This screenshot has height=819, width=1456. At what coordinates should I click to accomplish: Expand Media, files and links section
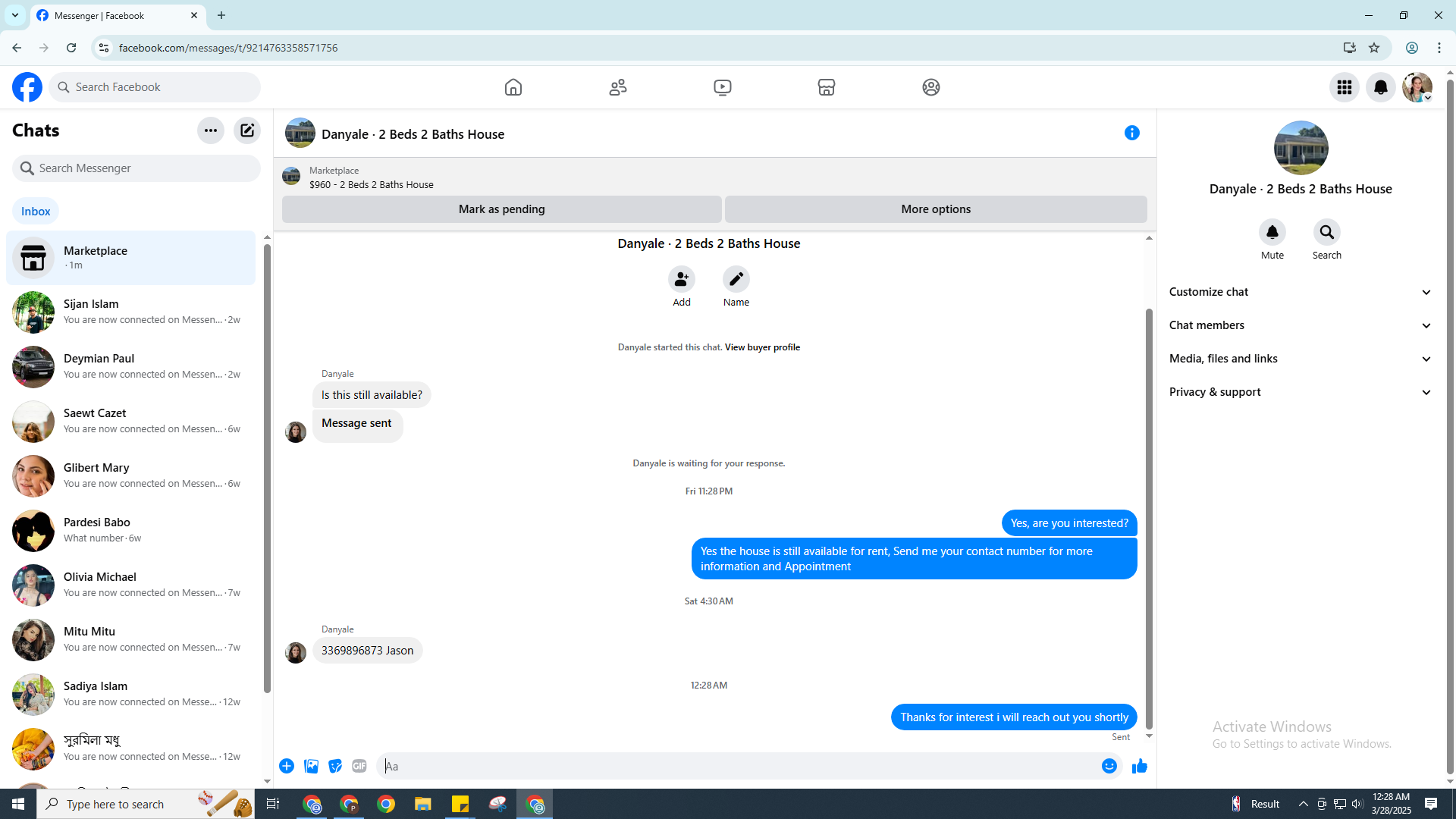tap(1301, 359)
